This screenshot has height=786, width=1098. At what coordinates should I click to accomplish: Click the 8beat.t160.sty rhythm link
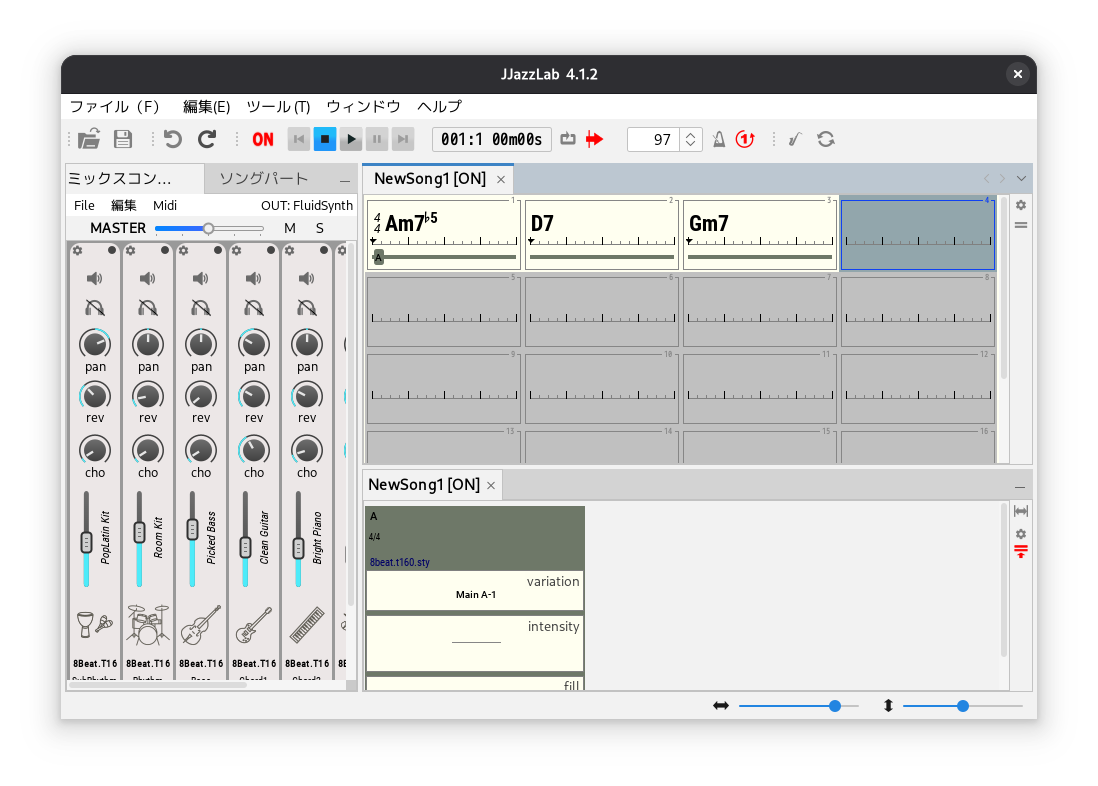click(x=400, y=562)
